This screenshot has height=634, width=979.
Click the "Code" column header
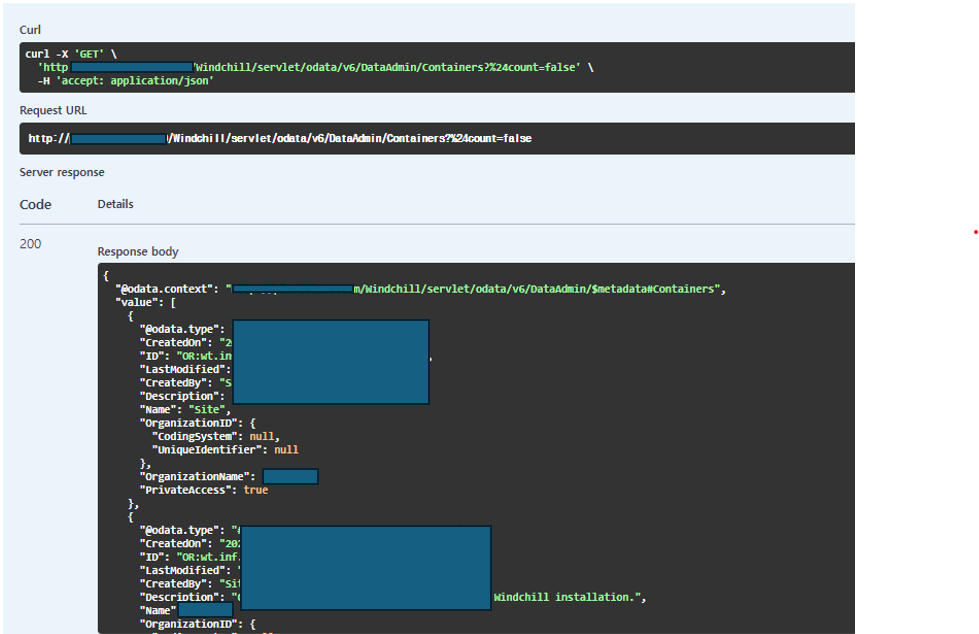point(36,204)
